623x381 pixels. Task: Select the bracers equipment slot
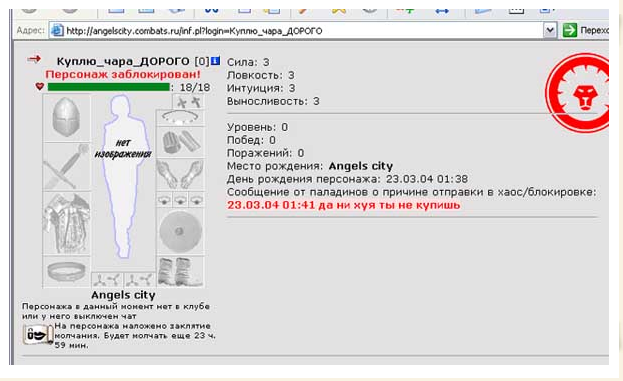(180, 142)
